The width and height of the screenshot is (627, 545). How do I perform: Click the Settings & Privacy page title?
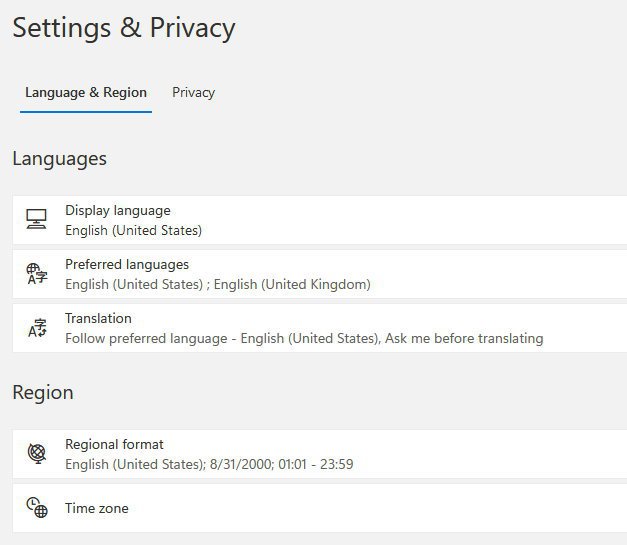[124, 28]
